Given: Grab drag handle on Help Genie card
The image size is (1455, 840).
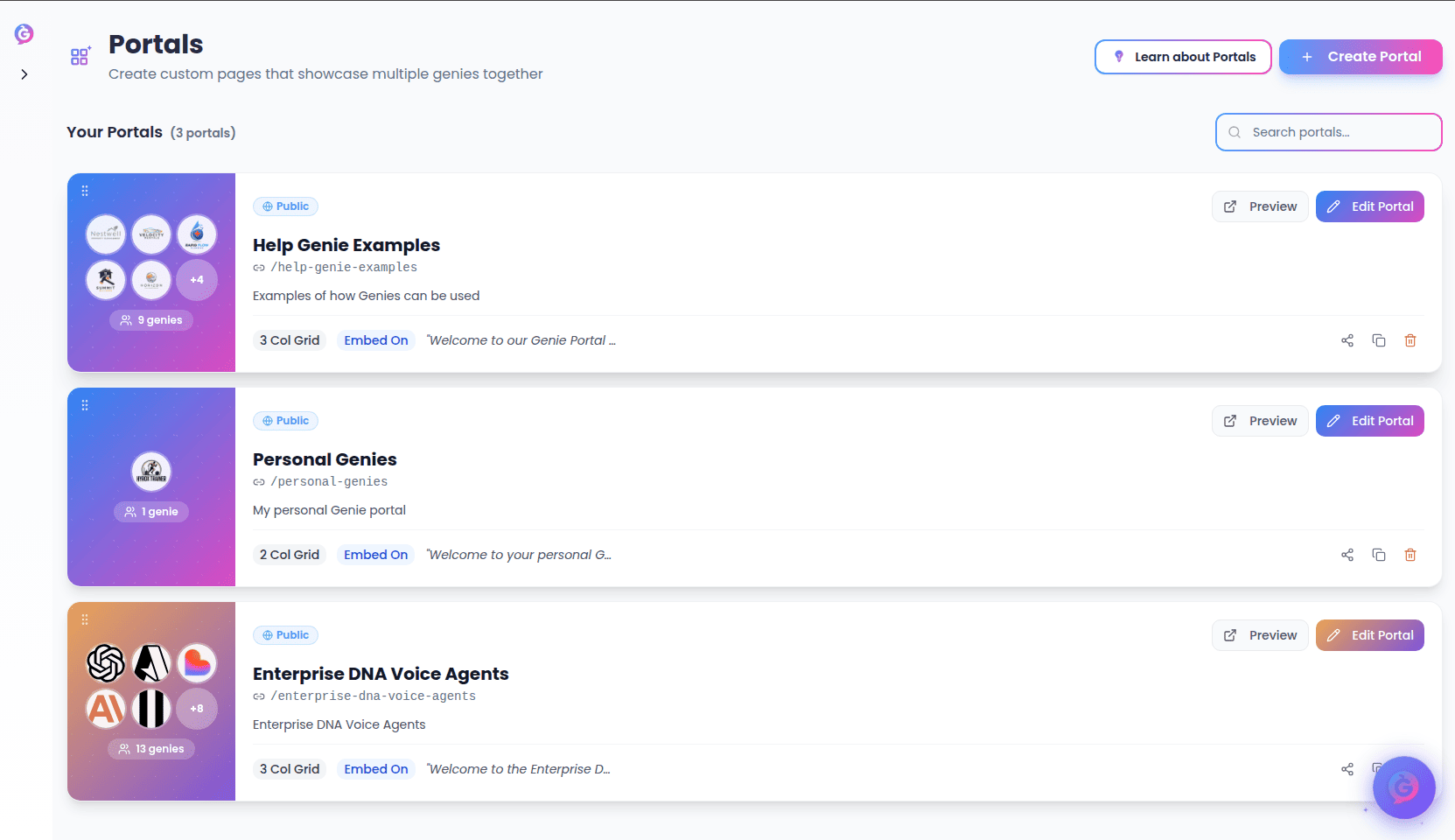Looking at the screenshot, I should tap(85, 191).
